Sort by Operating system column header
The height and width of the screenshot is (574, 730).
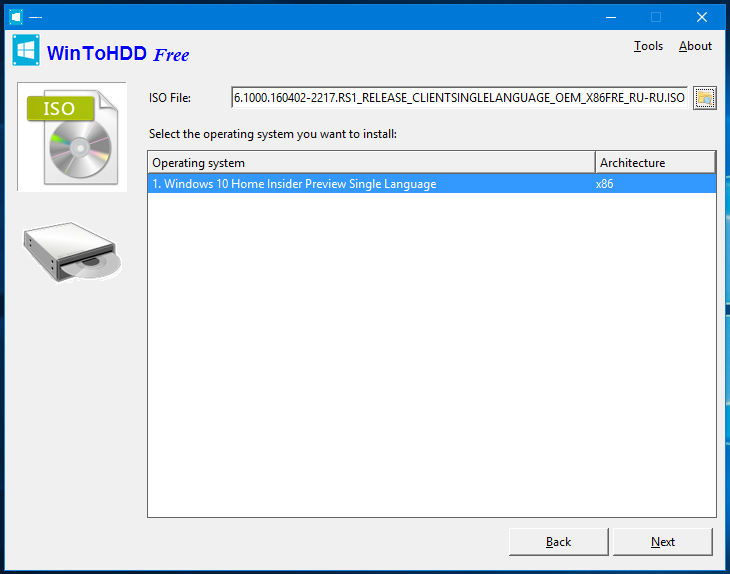[x=372, y=163]
